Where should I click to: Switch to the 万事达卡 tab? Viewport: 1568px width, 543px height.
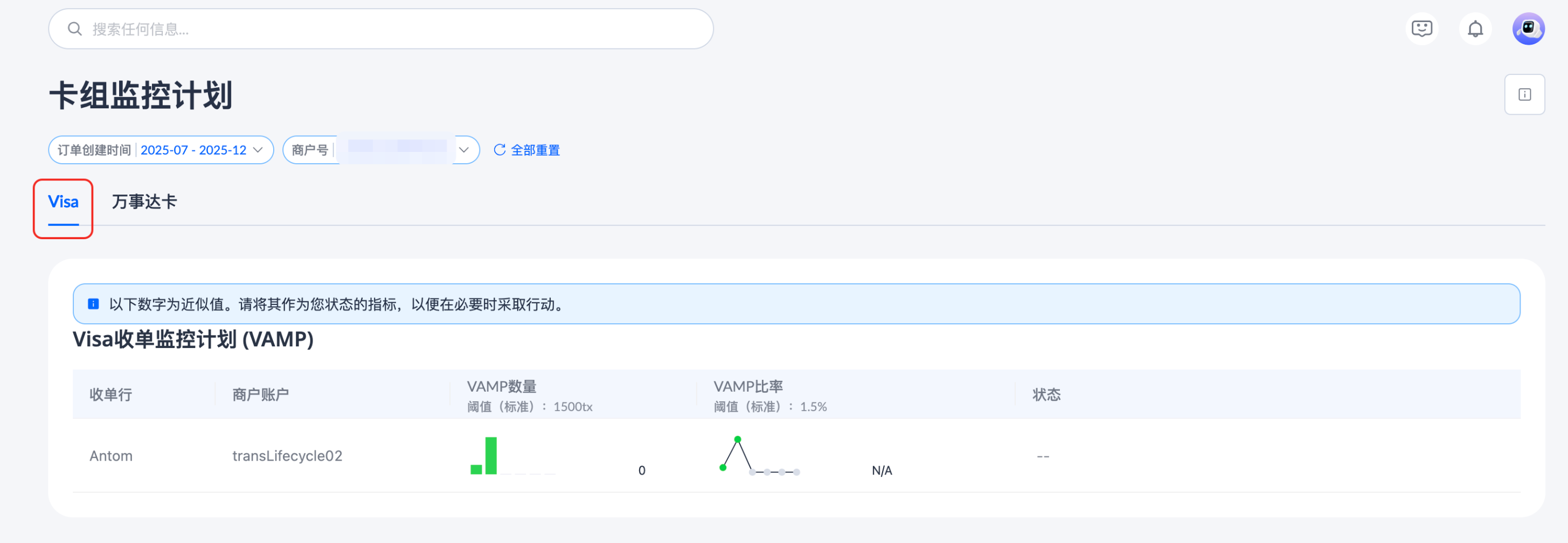click(x=144, y=202)
